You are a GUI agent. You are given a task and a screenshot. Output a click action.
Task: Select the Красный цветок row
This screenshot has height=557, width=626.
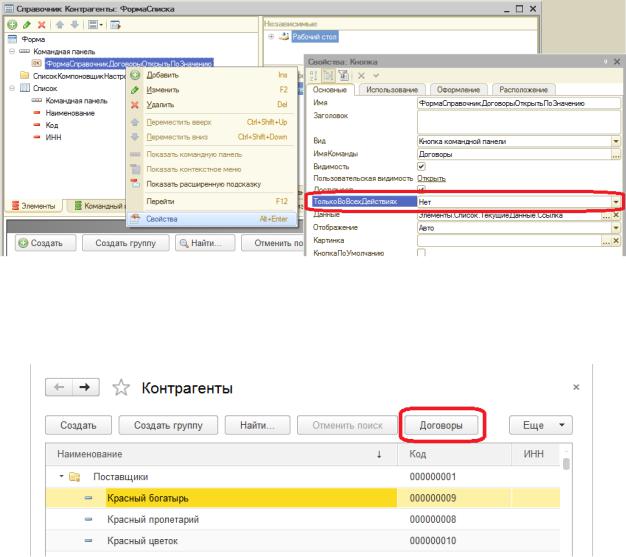303,541
